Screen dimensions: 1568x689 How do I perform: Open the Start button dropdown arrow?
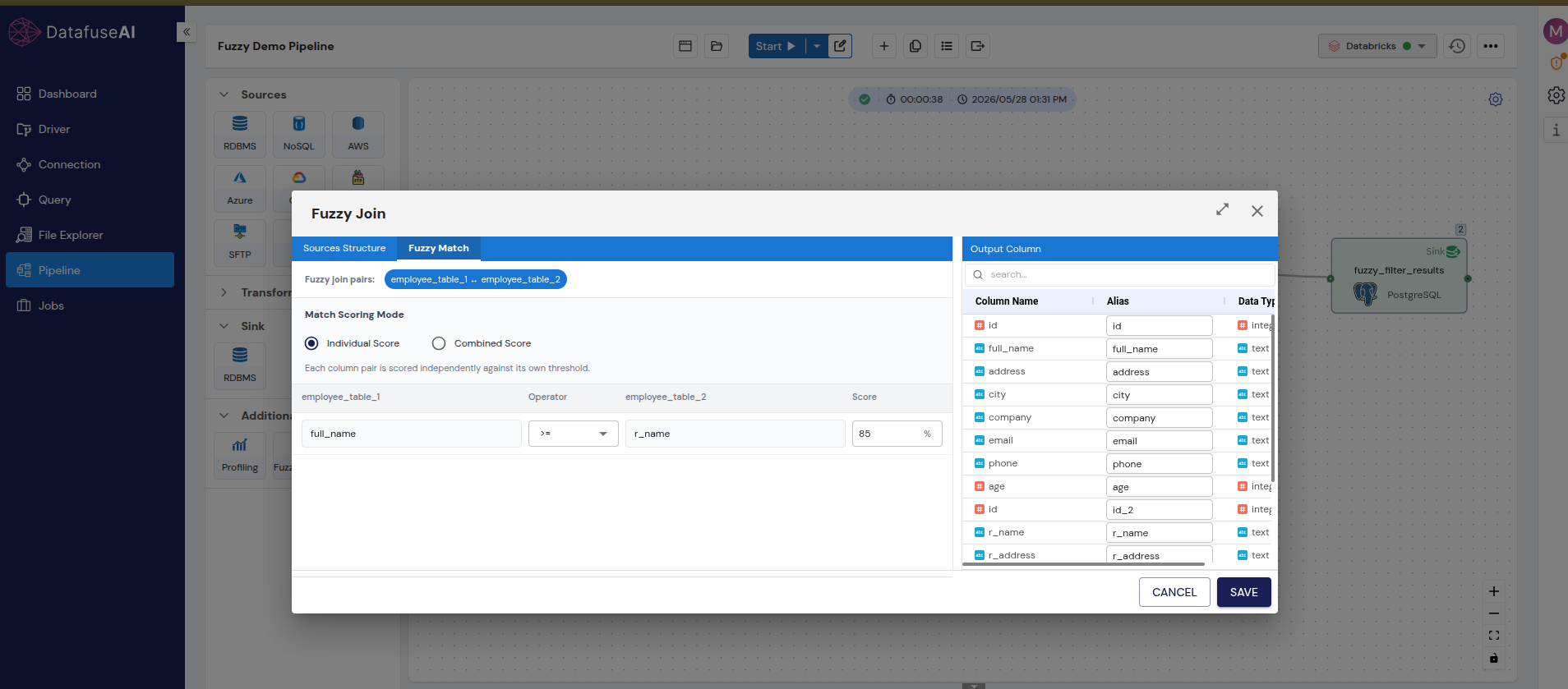click(x=816, y=46)
